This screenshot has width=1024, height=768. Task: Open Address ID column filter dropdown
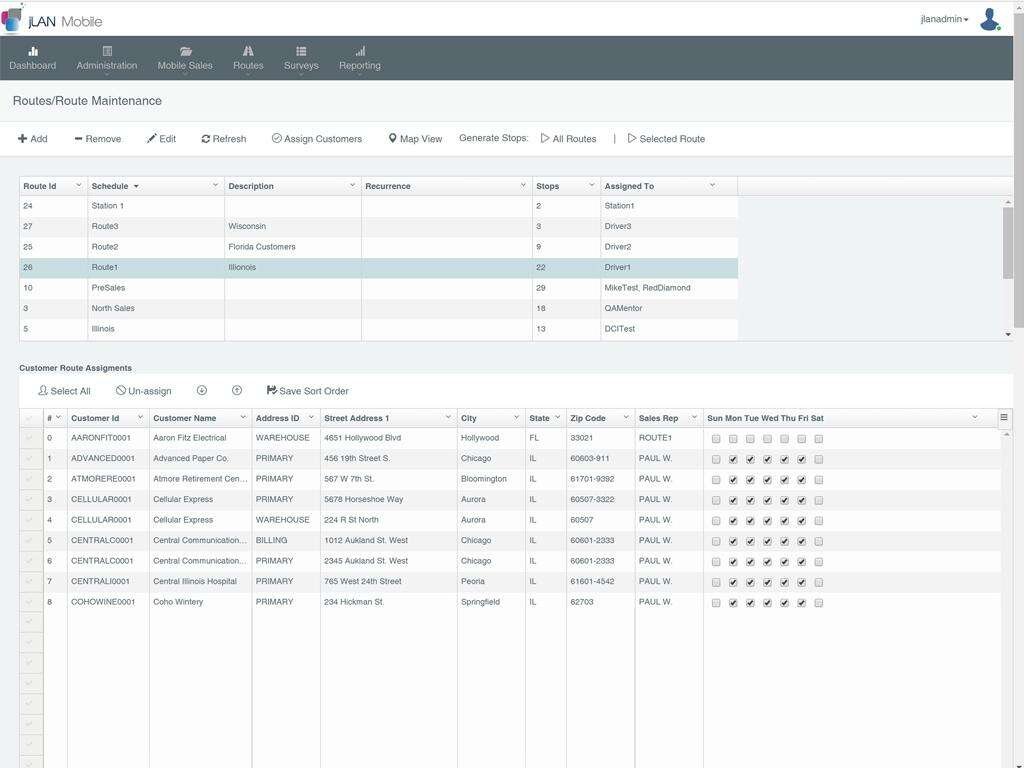pos(311,417)
